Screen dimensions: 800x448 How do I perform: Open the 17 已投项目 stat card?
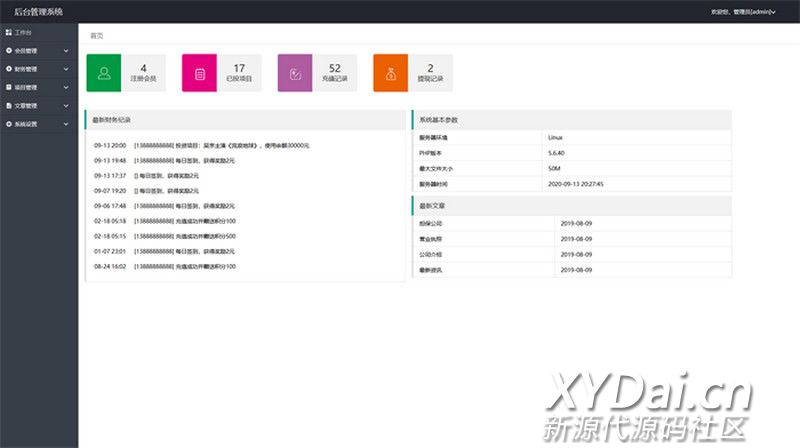(222, 73)
